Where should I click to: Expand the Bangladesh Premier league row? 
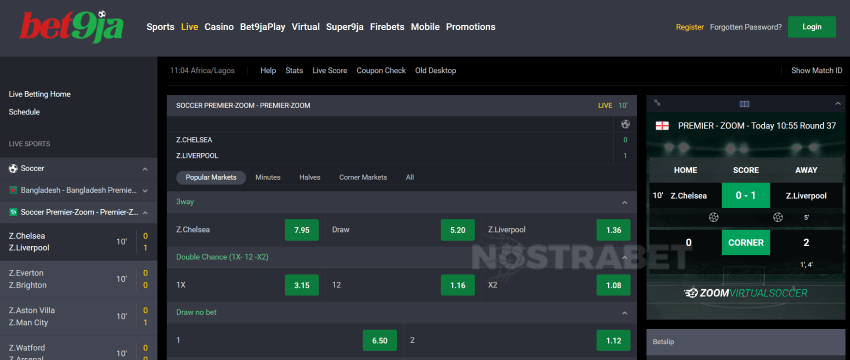pyautogui.click(x=145, y=191)
